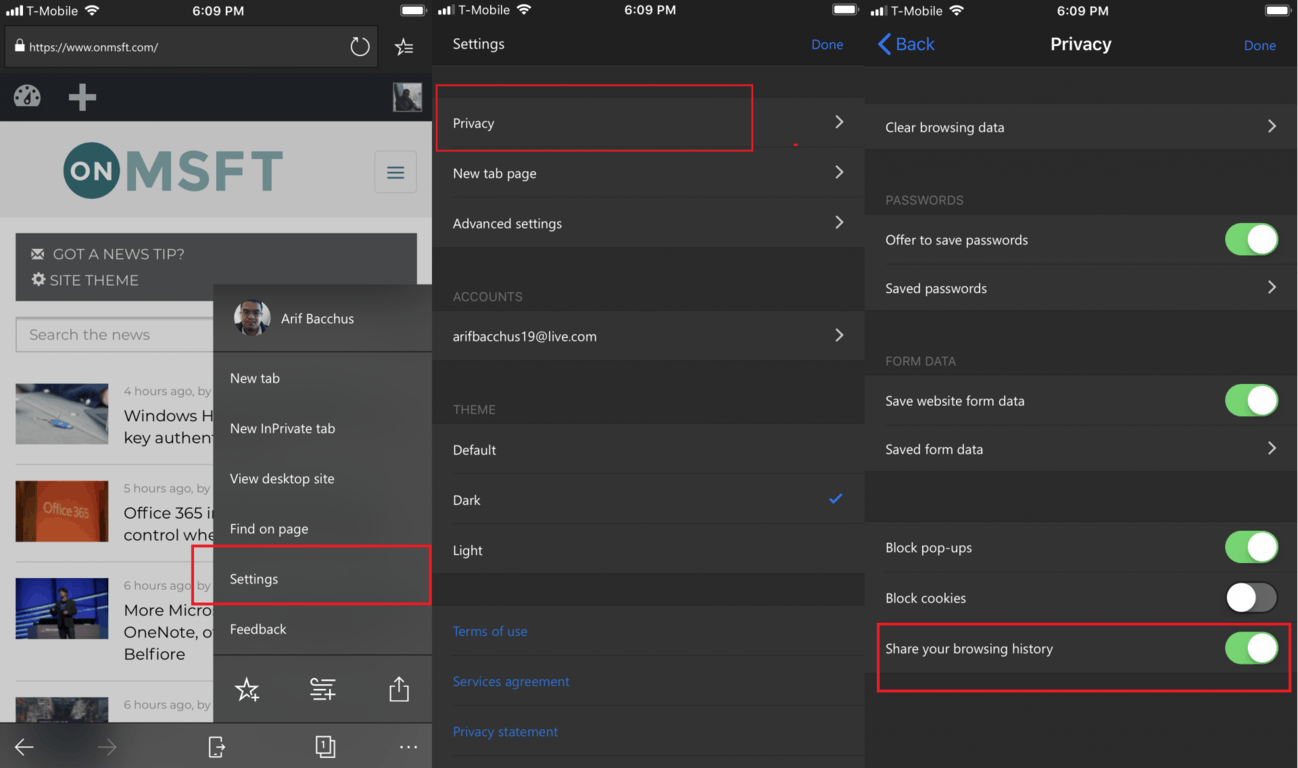Toggle Block pop-ups switch

pyautogui.click(x=1251, y=547)
